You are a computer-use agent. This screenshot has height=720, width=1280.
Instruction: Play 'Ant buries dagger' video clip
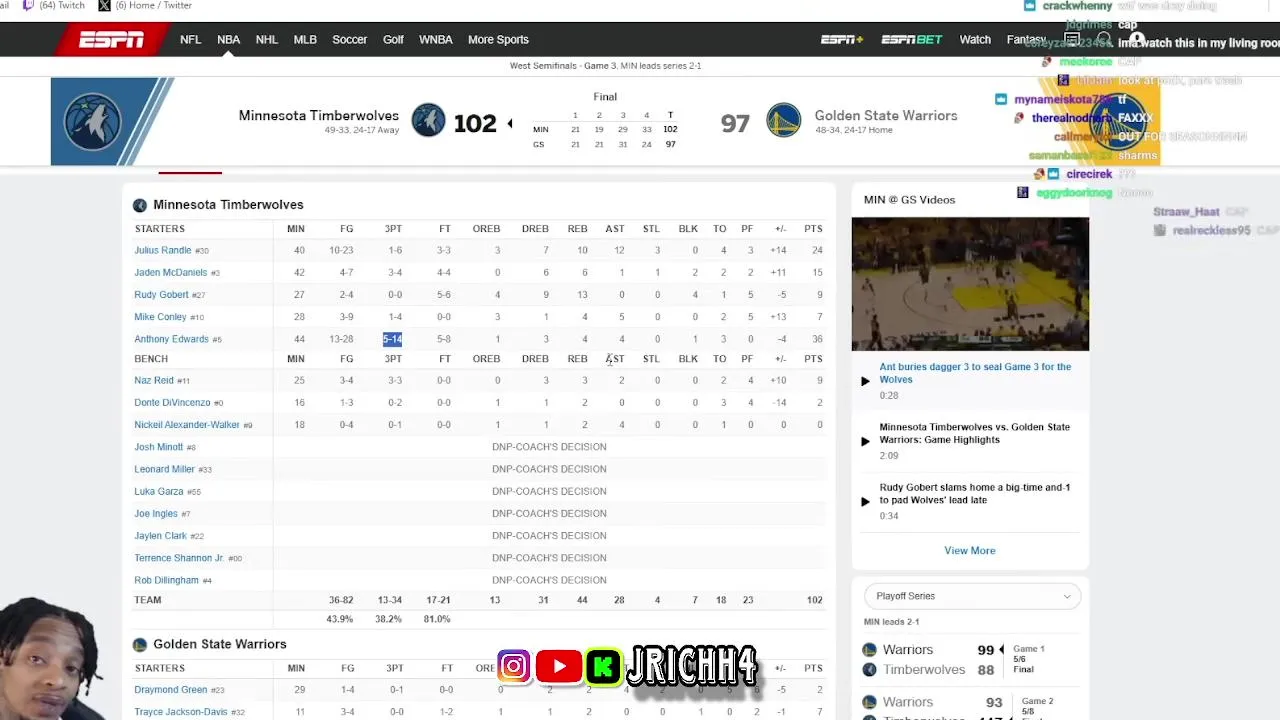865,381
